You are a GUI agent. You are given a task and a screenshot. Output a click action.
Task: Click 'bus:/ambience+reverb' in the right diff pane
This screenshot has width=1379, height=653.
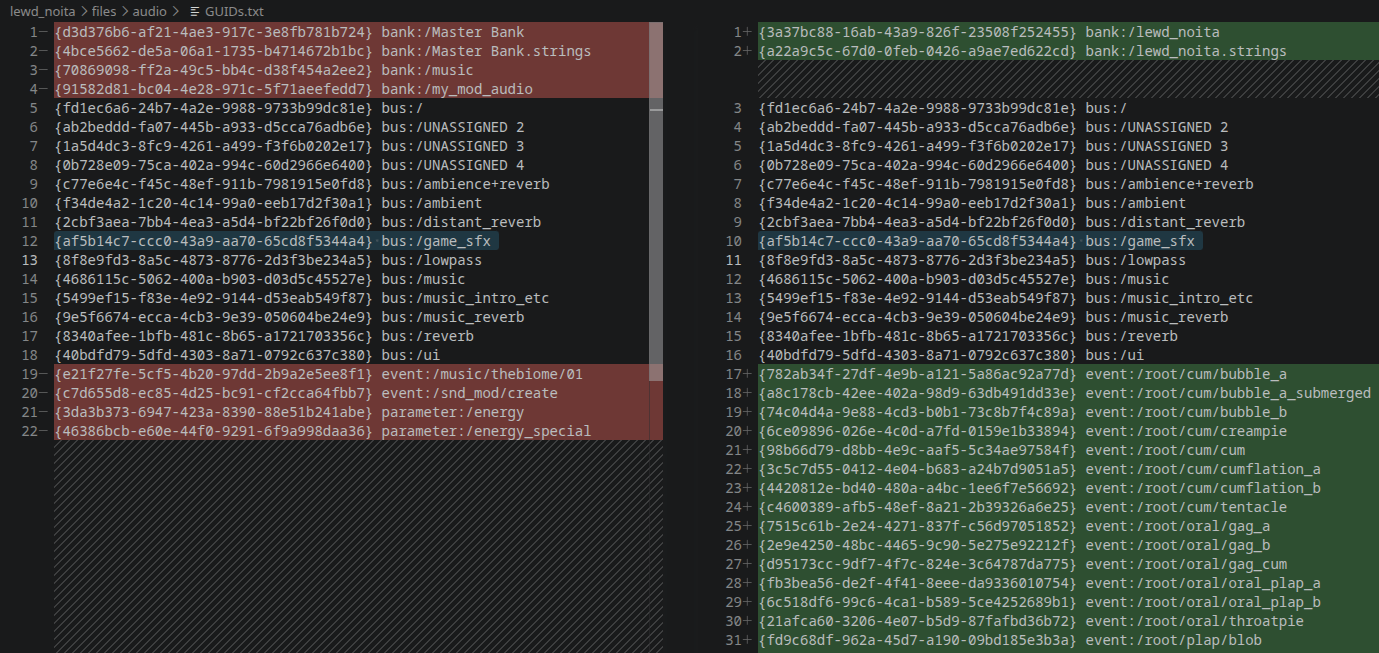tap(1169, 184)
